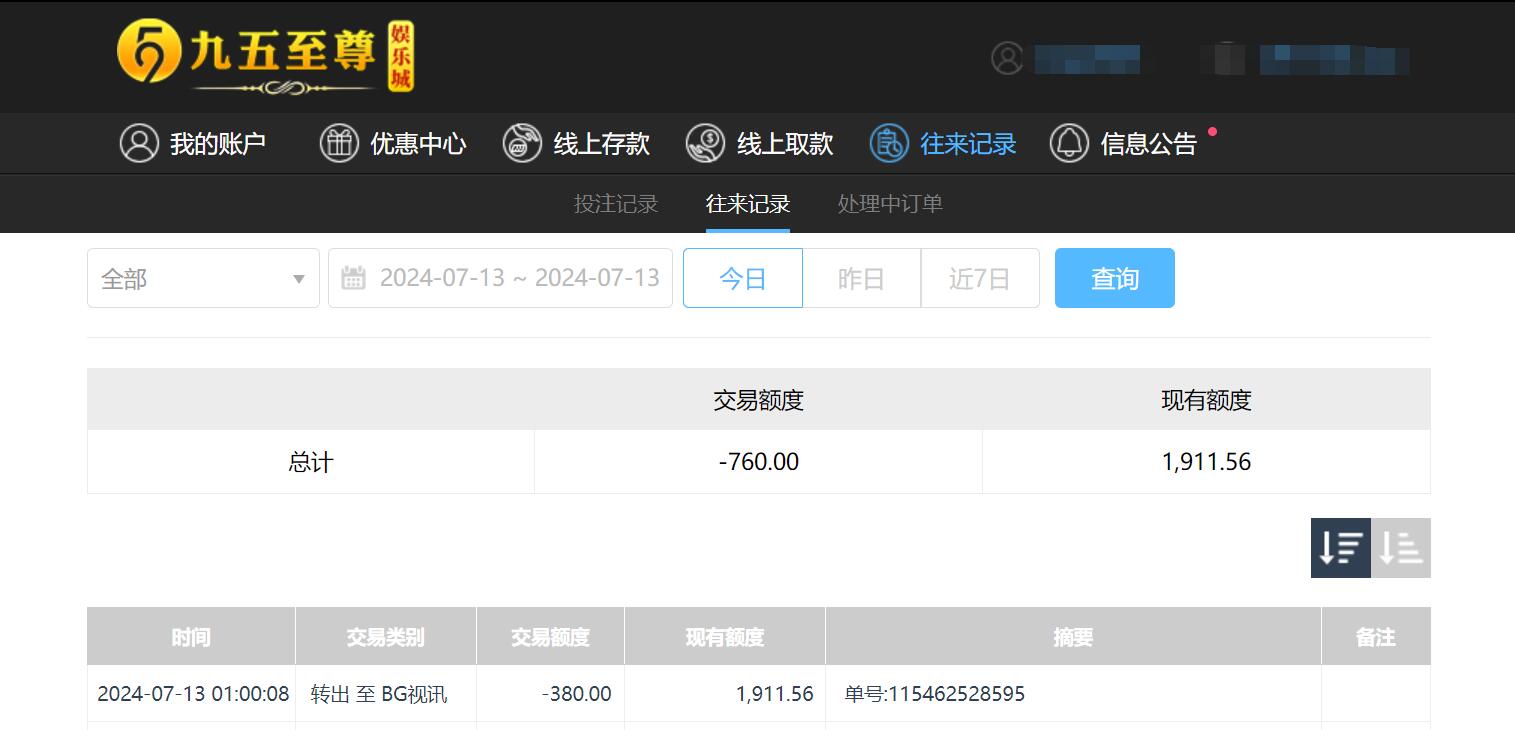Select the 近7日 filter button
The height and width of the screenshot is (730, 1515).
(980, 278)
